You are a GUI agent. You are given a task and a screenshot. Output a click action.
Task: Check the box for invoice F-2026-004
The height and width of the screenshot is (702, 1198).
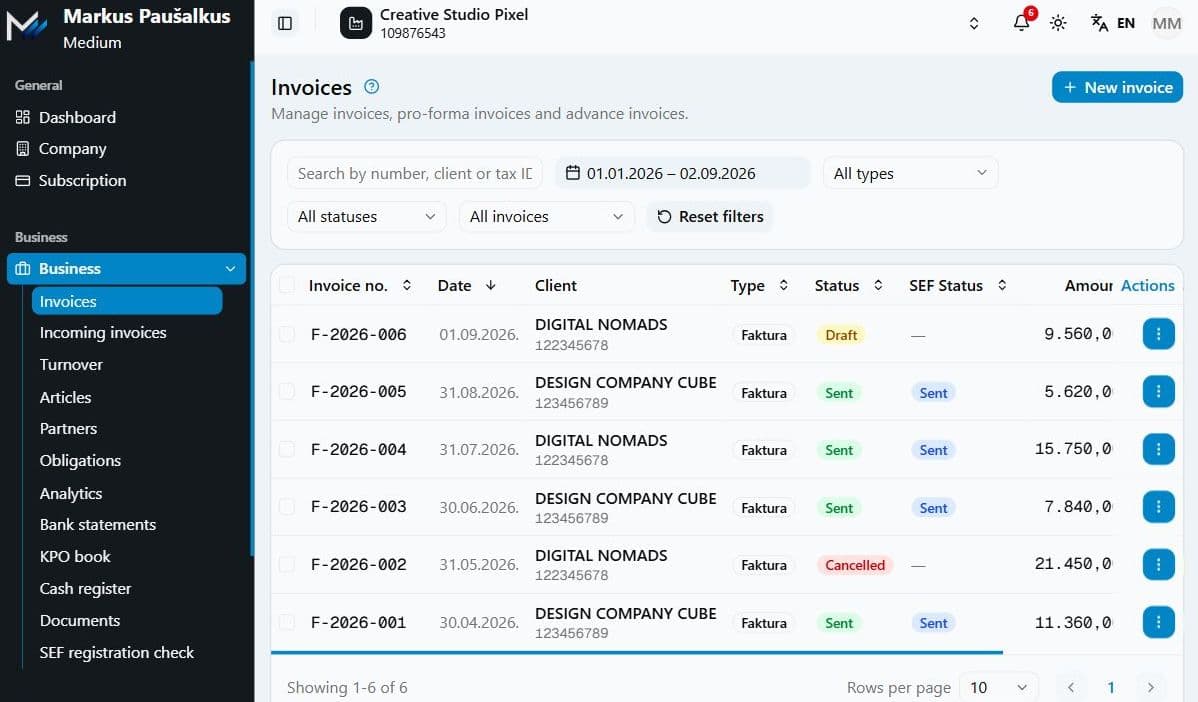[x=287, y=449]
